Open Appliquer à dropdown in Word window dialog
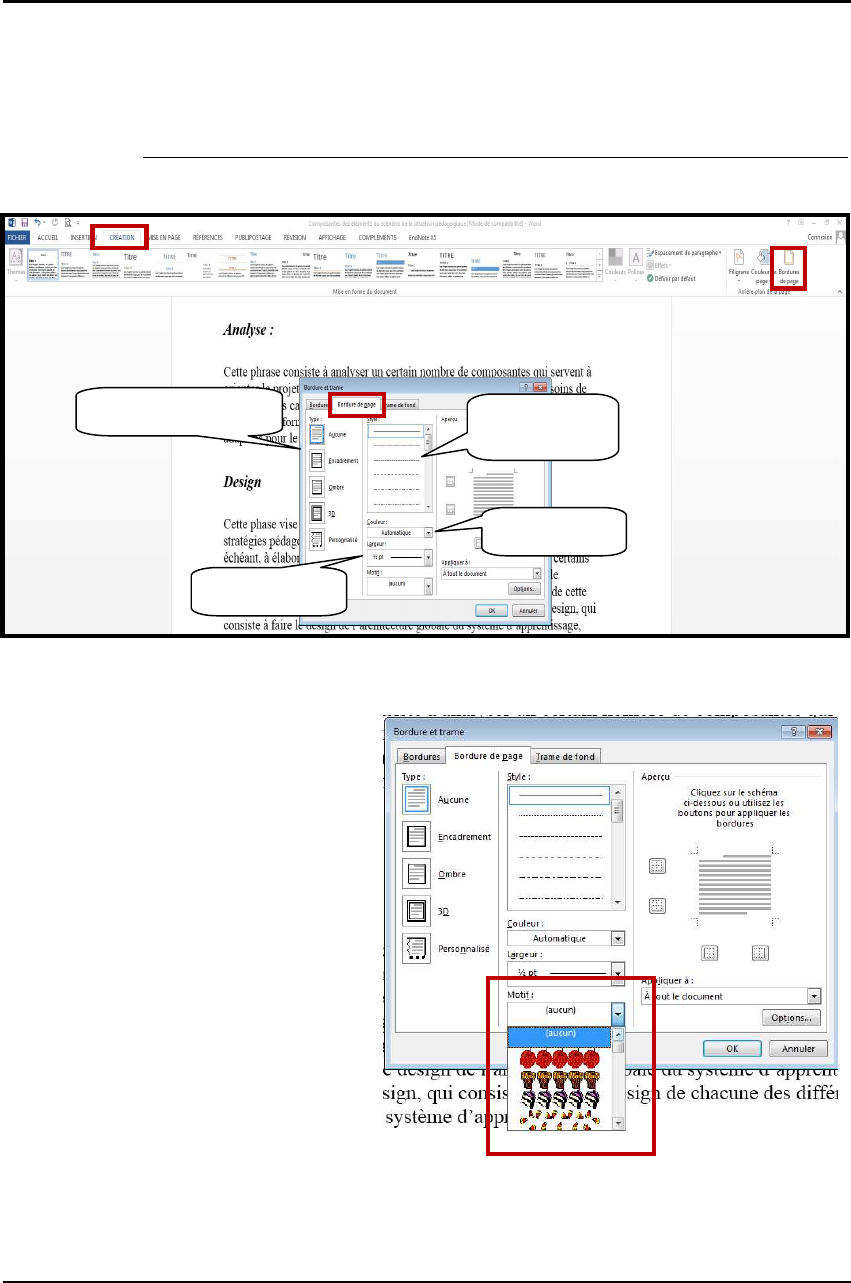 tap(537, 574)
